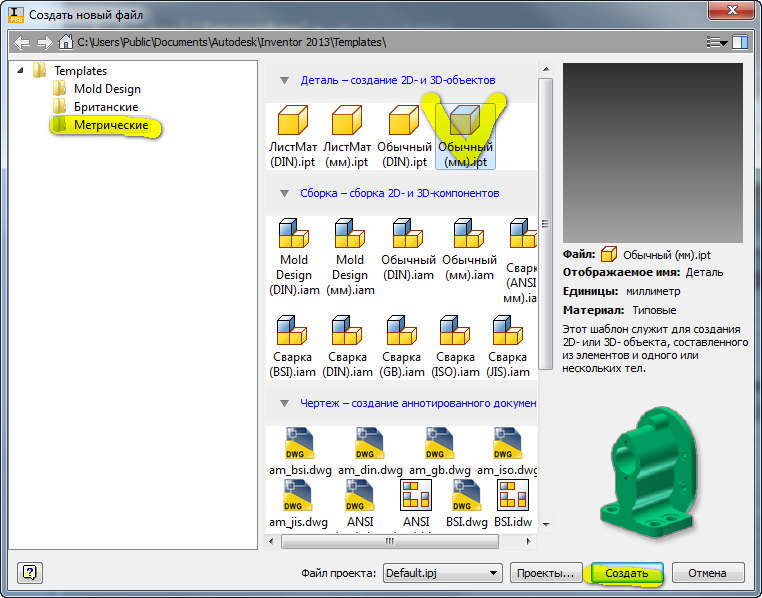Click the Создать button
Image resolution: width=762 pixels, height=598 pixels.
(x=626, y=573)
